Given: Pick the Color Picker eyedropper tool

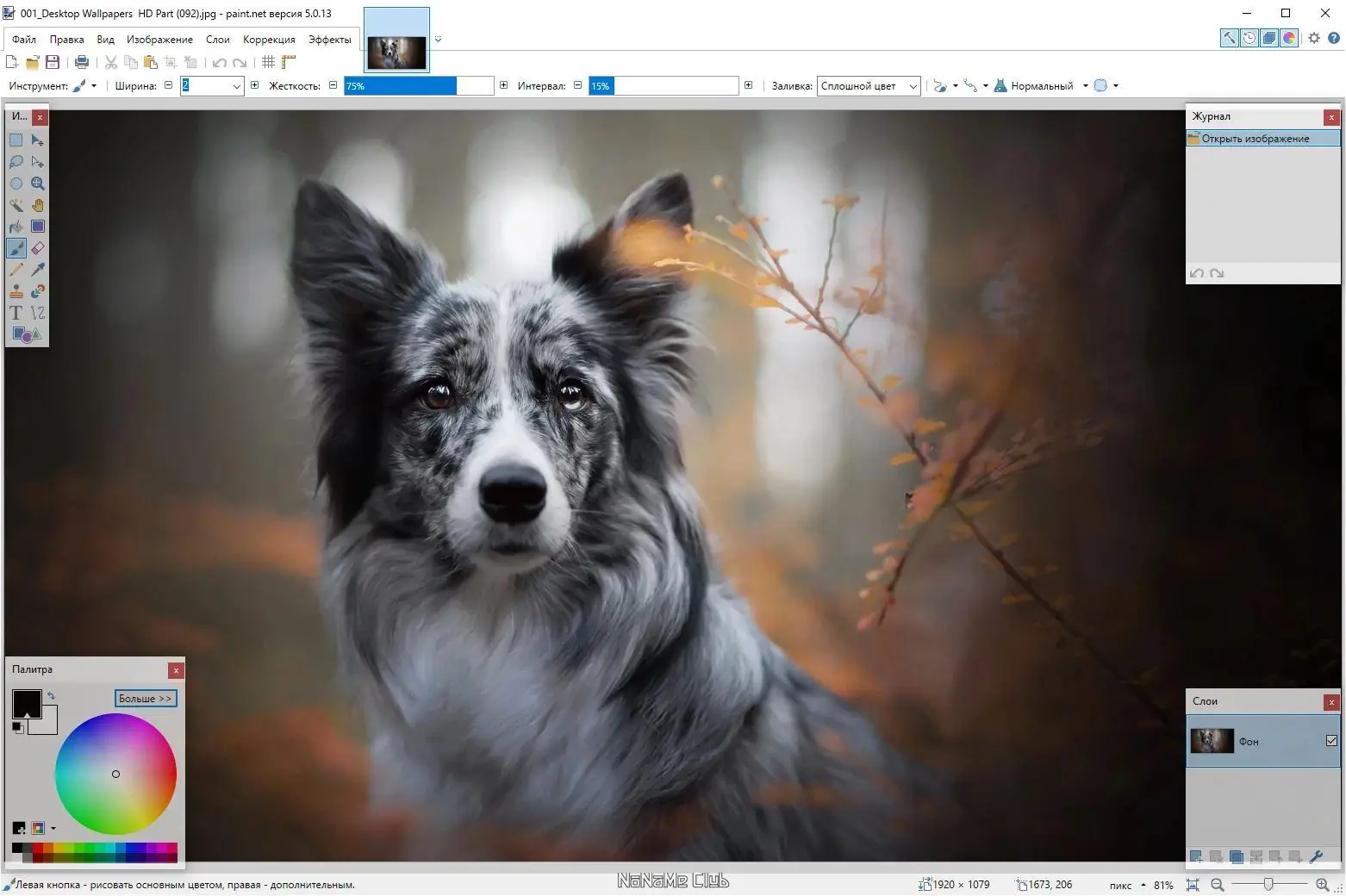Looking at the screenshot, I should (x=38, y=270).
